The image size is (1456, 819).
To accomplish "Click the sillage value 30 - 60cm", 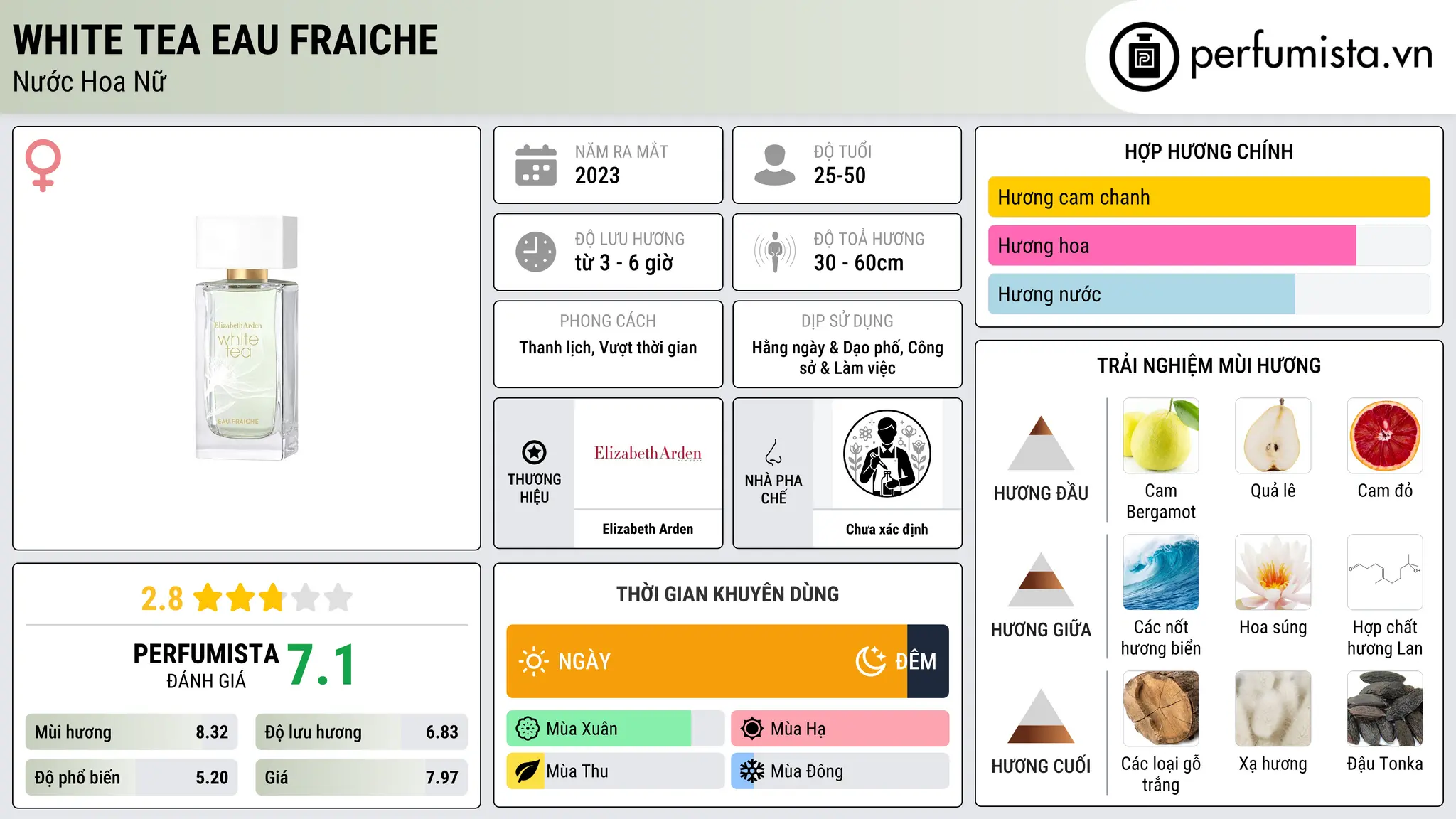I will tap(859, 263).
